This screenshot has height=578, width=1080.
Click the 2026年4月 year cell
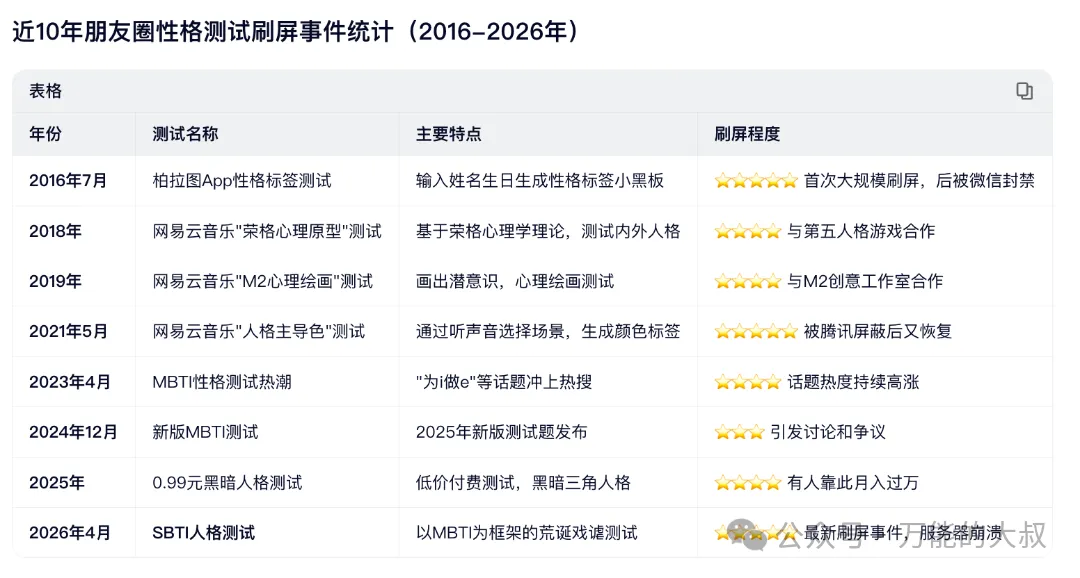[70, 533]
